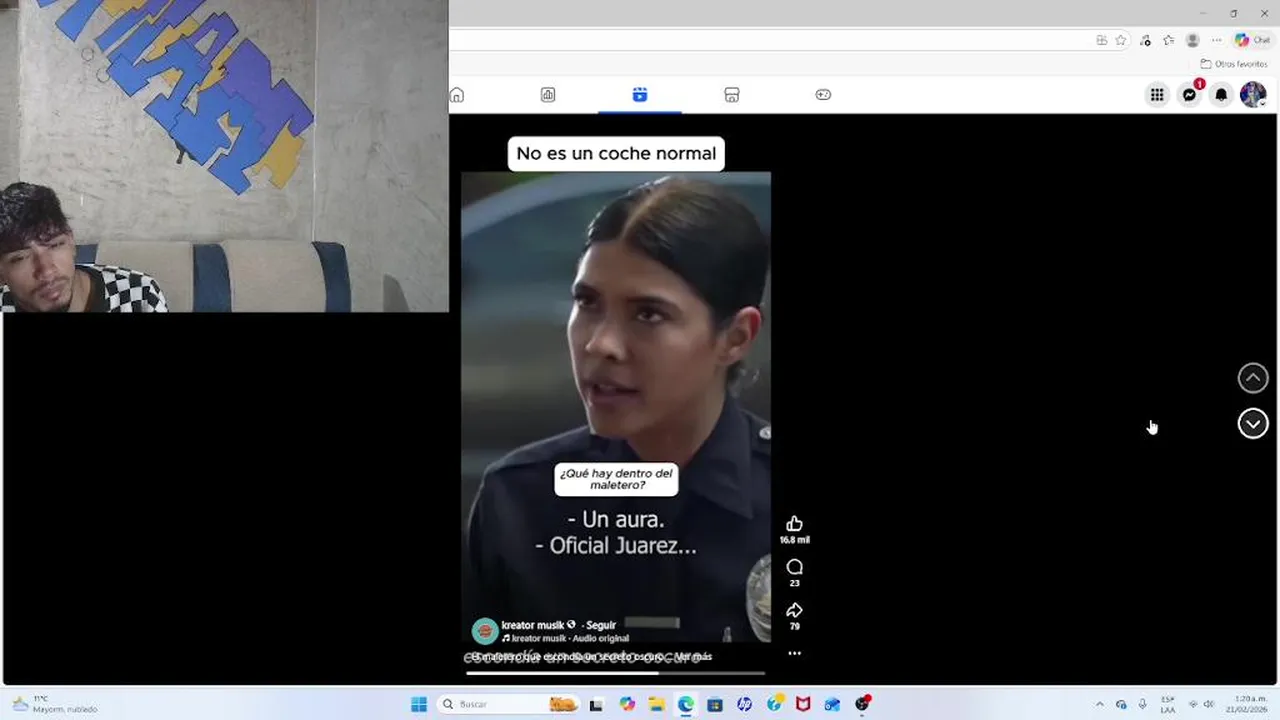This screenshot has width=1280, height=720.
Task: Open Edge split screen icon
Action: 1101,40
